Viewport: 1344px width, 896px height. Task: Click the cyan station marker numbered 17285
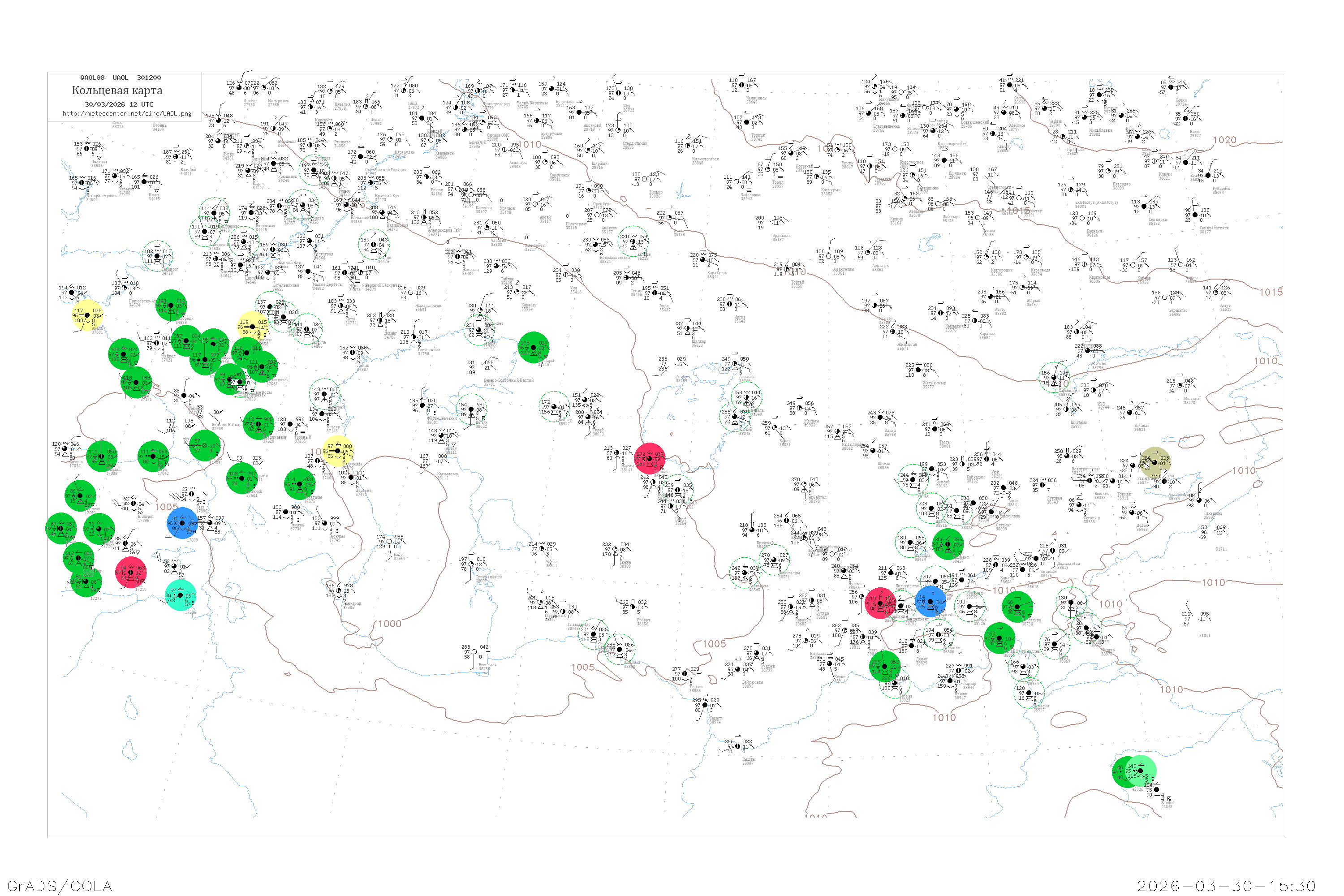pyautogui.click(x=181, y=595)
